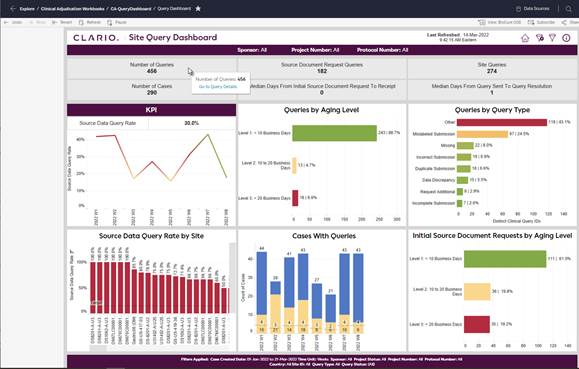Viewport: 579px width, 369px height.
Task: Open the Explore breadcrumb link
Action: click(x=27, y=8)
